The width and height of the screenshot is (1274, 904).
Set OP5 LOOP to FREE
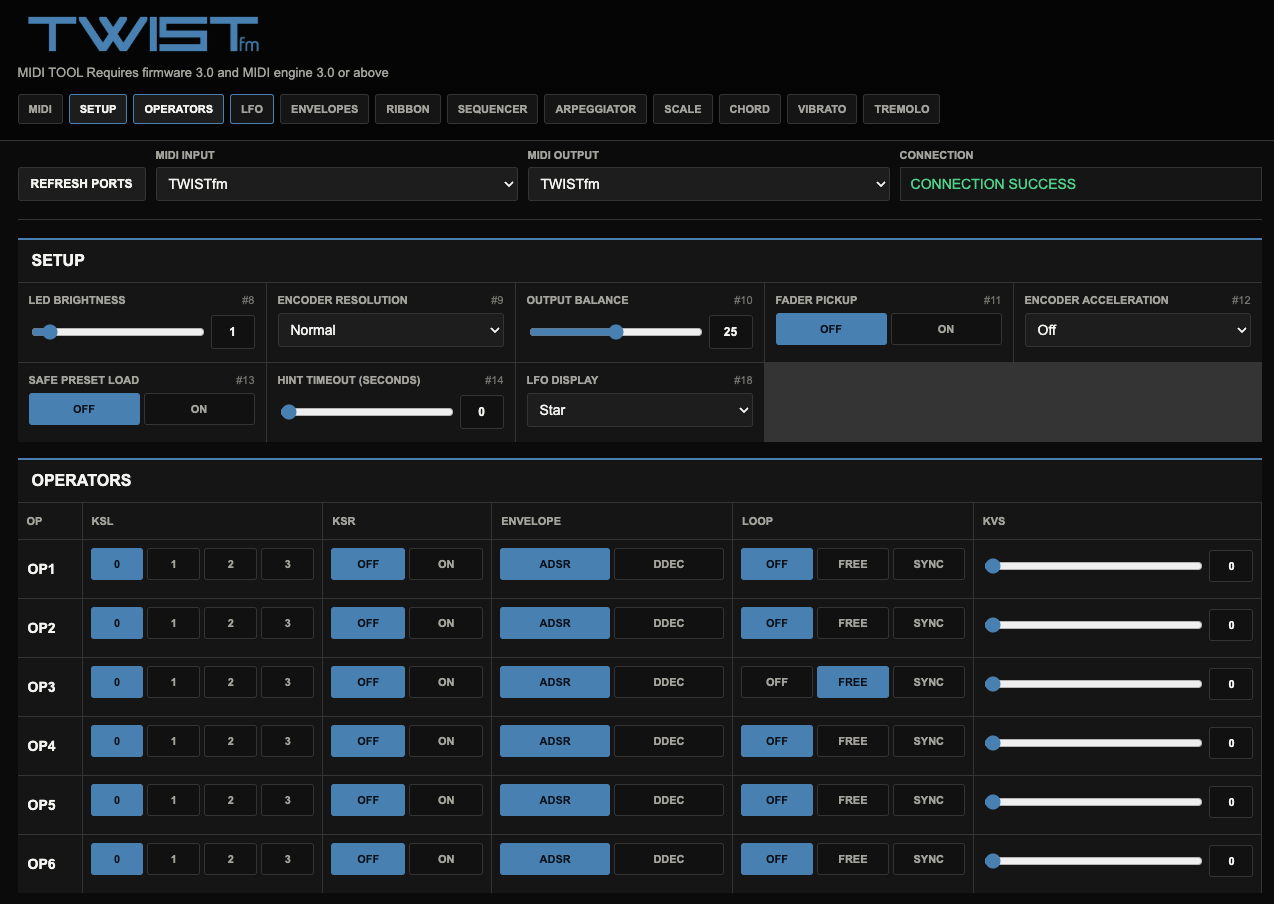[x=853, y=800]
